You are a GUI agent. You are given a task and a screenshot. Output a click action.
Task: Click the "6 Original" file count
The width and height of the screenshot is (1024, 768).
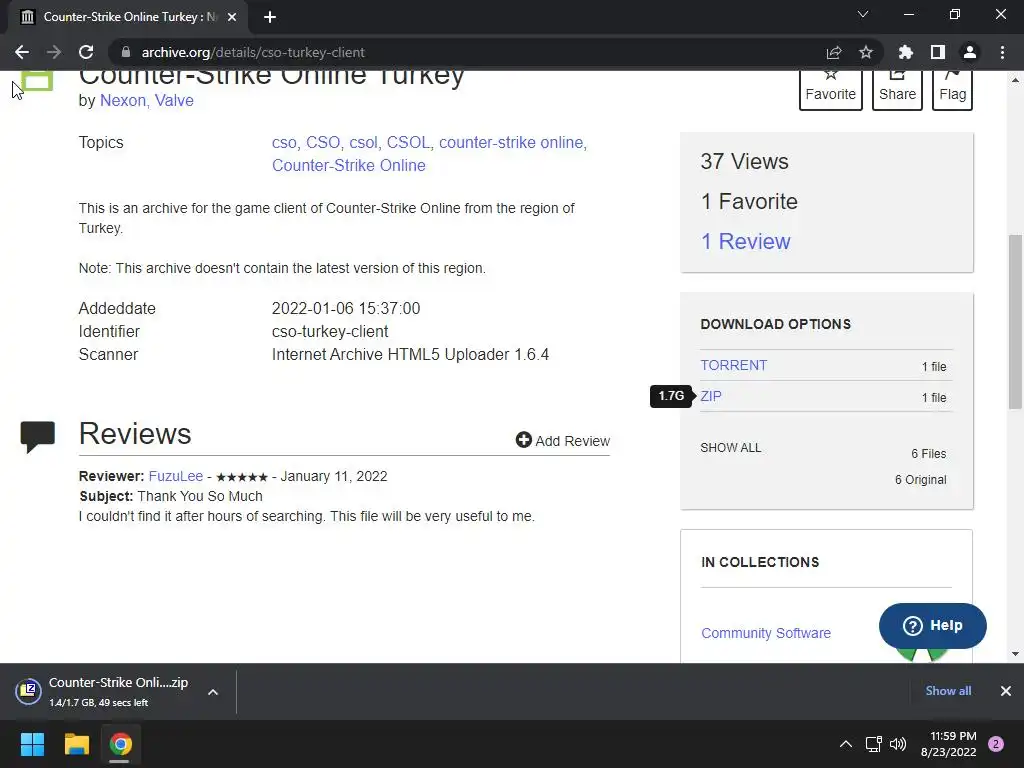[920, 480]
